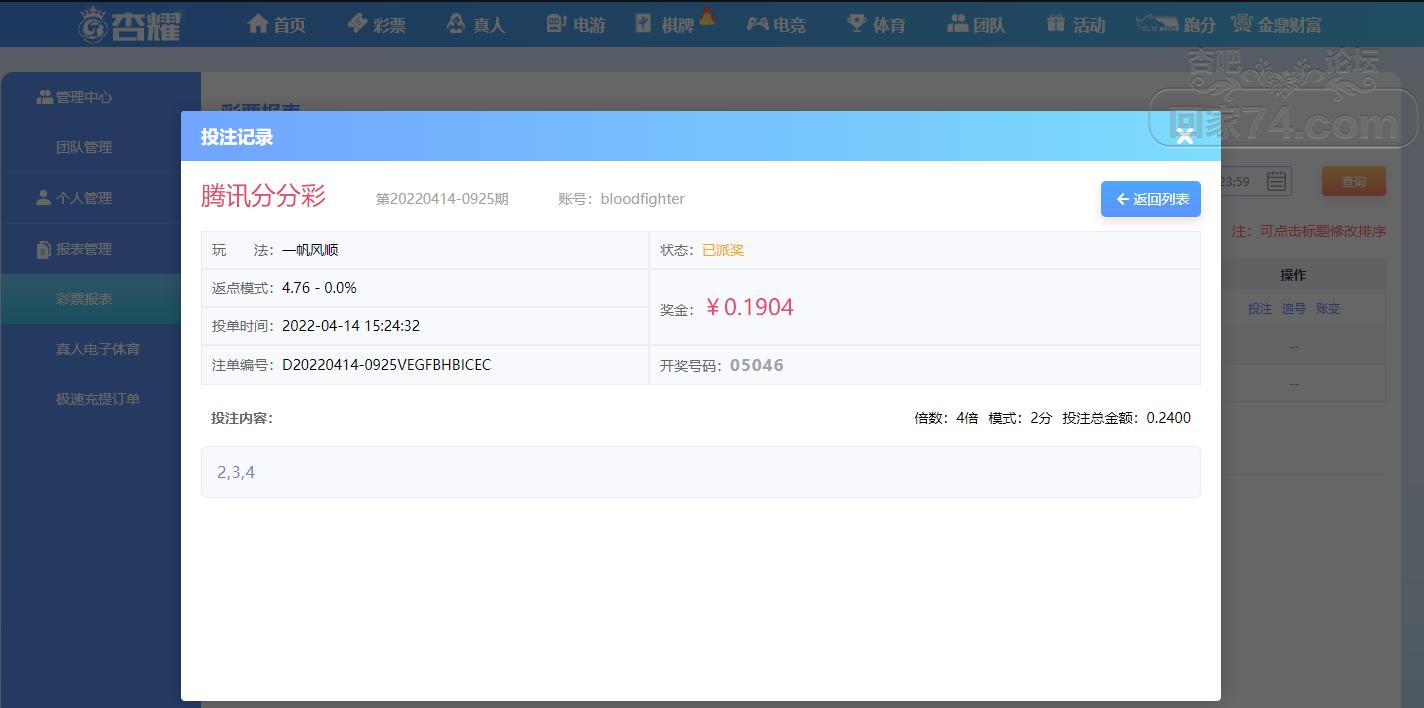Click the 返回列表 back button
Screen dimensions: 1424x708
pos(1151,199)
